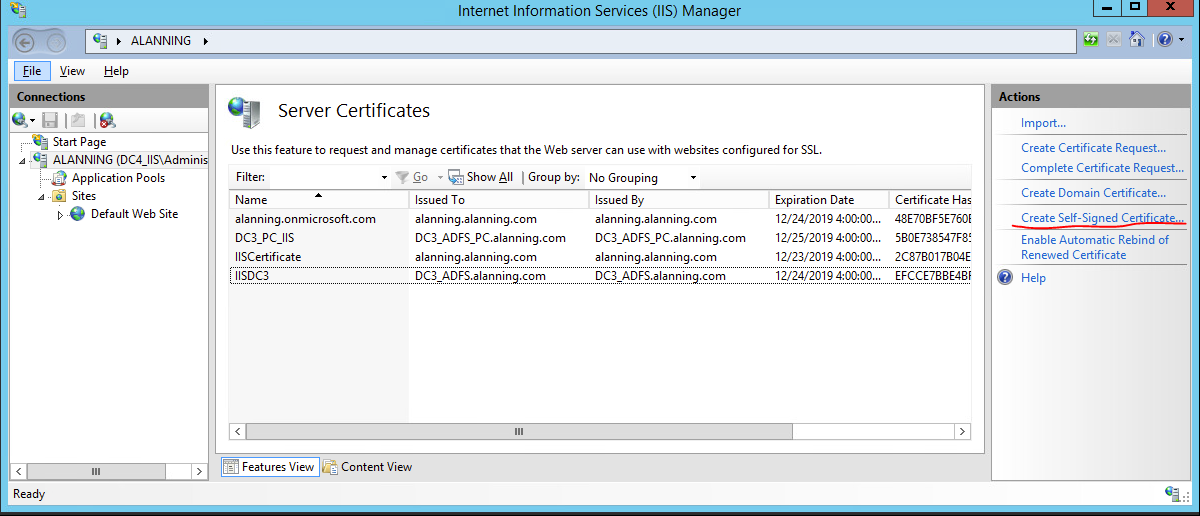Open the File menu
This screenshot has height=516, width=1200.
pos(32,71)
